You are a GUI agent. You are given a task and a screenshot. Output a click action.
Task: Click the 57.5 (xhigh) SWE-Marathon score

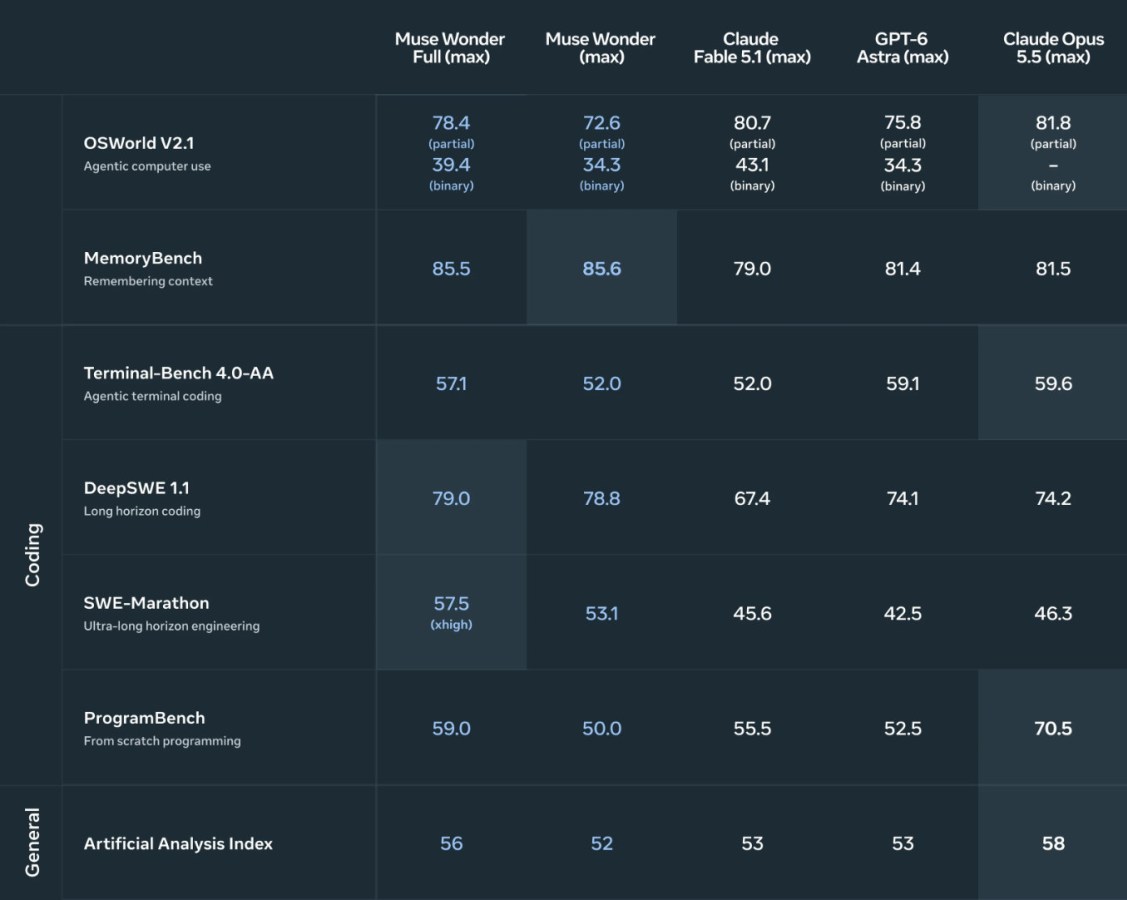[451, 612]
